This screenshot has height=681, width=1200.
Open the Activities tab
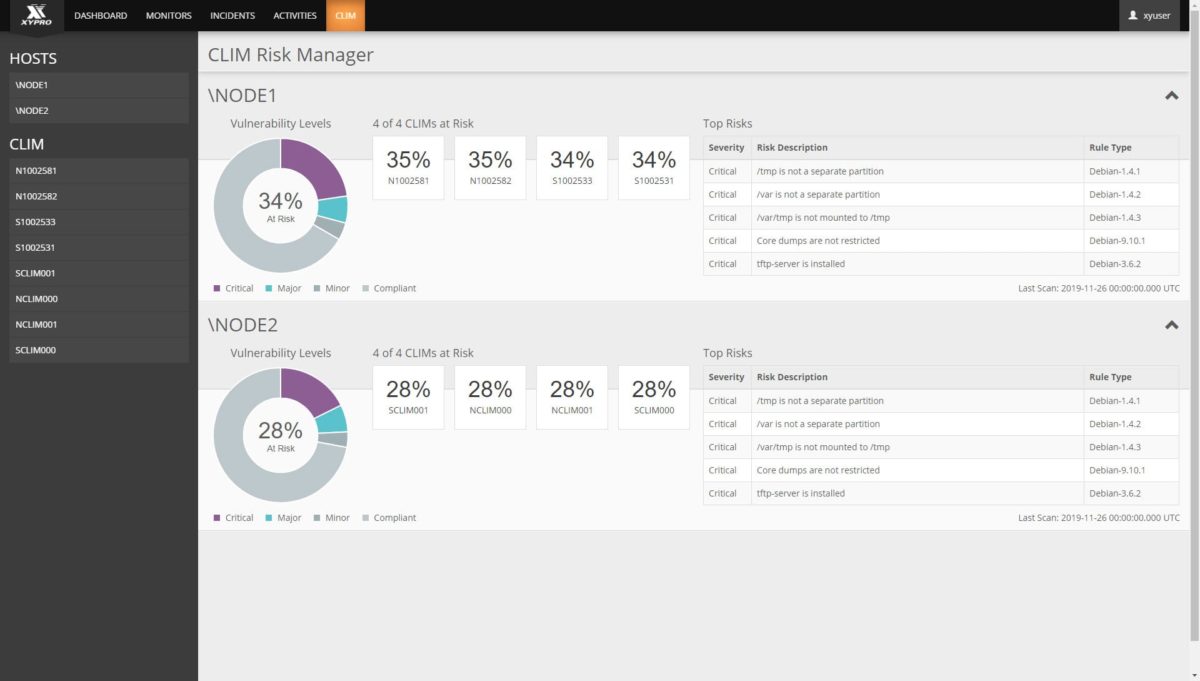click(x=294, y=16)
